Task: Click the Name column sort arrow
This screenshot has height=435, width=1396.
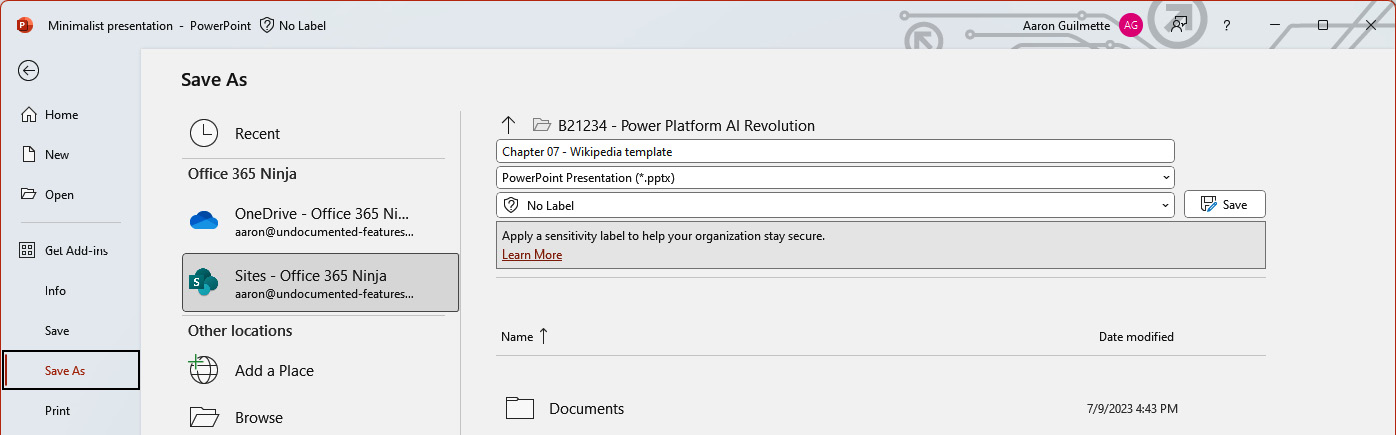Action: [544, 337]
